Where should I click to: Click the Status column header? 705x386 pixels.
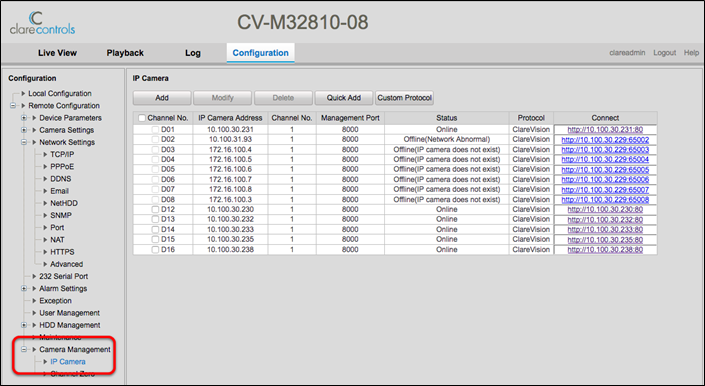446,118
